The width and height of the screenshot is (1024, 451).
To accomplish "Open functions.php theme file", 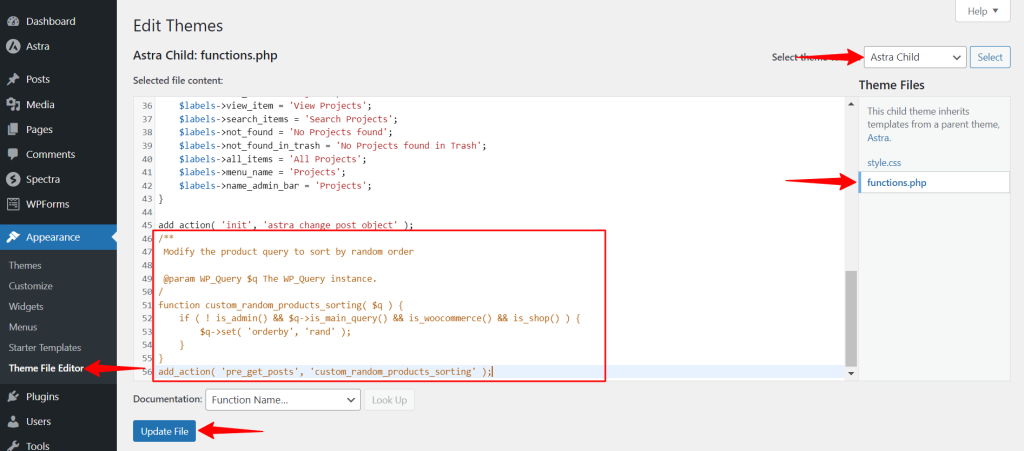I will click(x=935, y=183).
